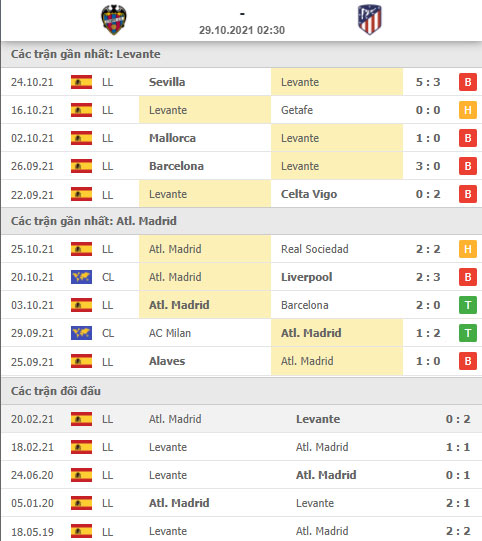This screenshot has width=482, height=541.
Task: Click the 5 : 3 score result
Action: coord(428,82)
